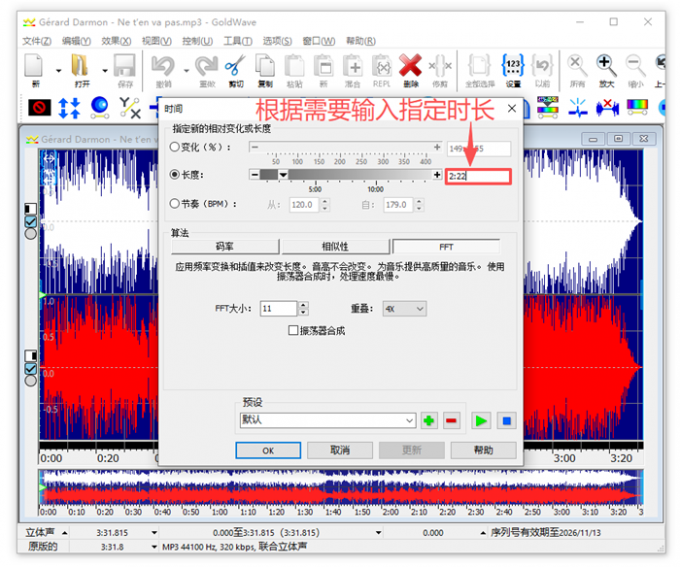Select the 变化 (%) radio option

click(174, 147)
